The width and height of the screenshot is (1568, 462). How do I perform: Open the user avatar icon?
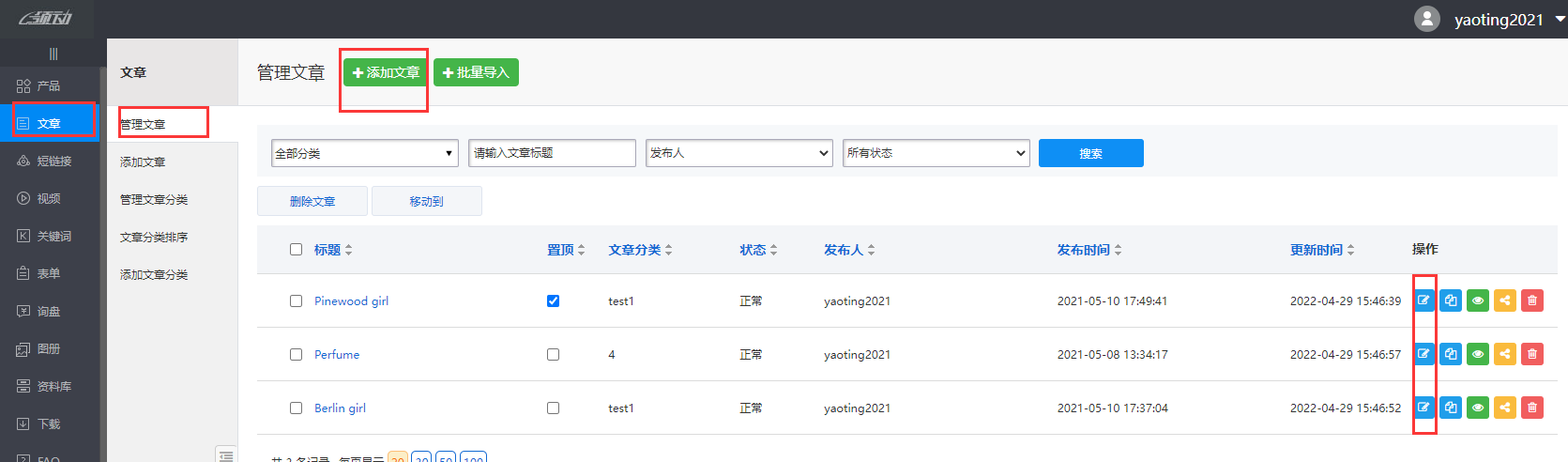point(1427,19)
